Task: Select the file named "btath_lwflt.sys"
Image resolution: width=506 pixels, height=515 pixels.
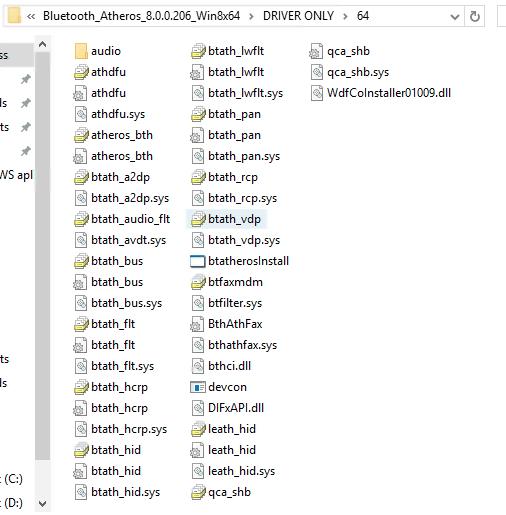Action: click(246, 93)
